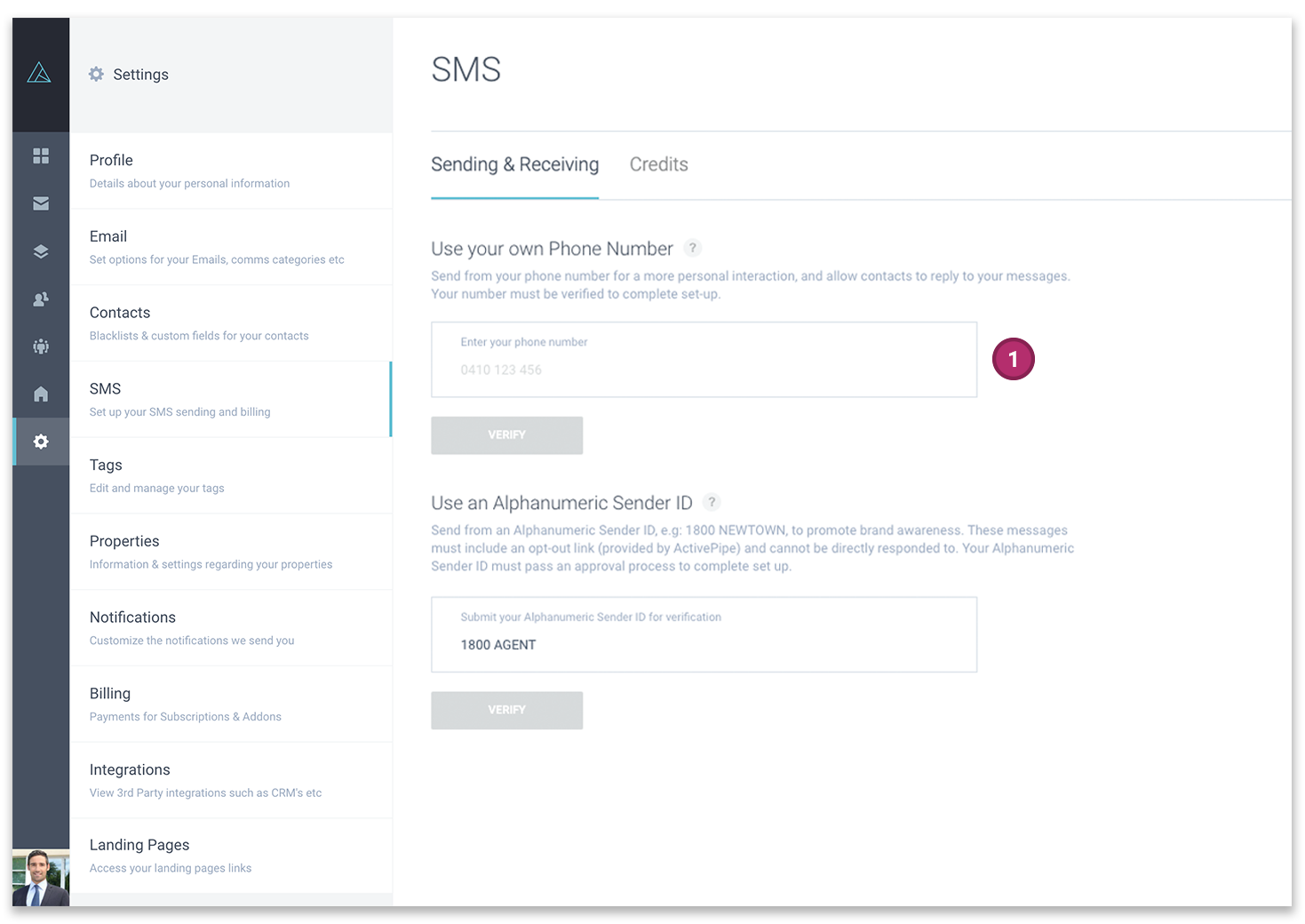Viewport: 1305px width, 924px height.
Task: Switch to the Credits tab
Action: 658,164
